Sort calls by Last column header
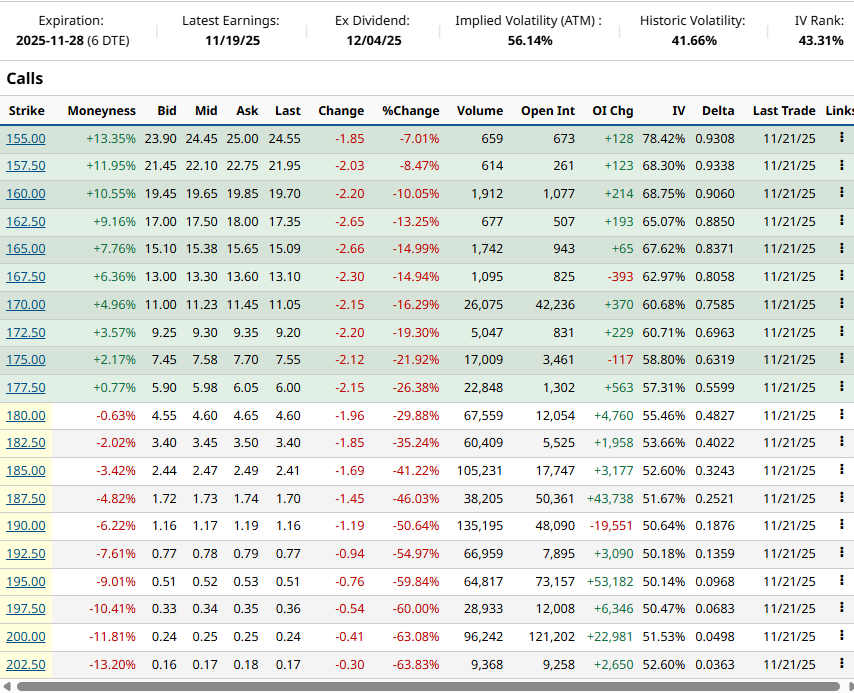Viewport: 854px width, 693px height. click(x=288, y=111)
